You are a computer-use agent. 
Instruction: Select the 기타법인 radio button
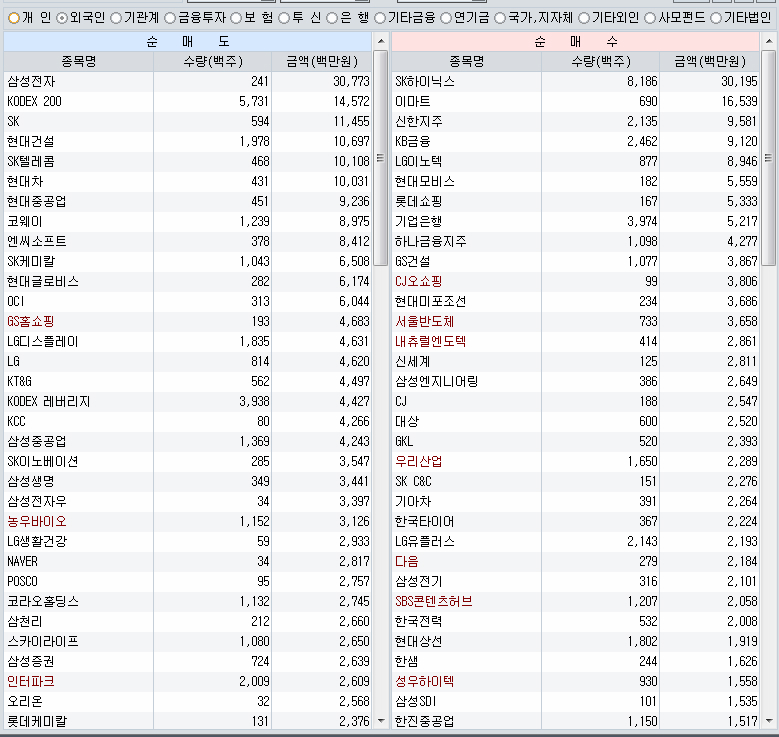click(716, 18)
